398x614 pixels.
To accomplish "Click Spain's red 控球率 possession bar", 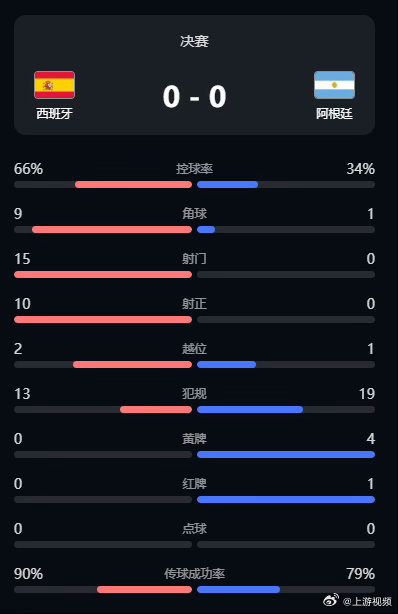I will pyautogui.click(x=134, y=184).
